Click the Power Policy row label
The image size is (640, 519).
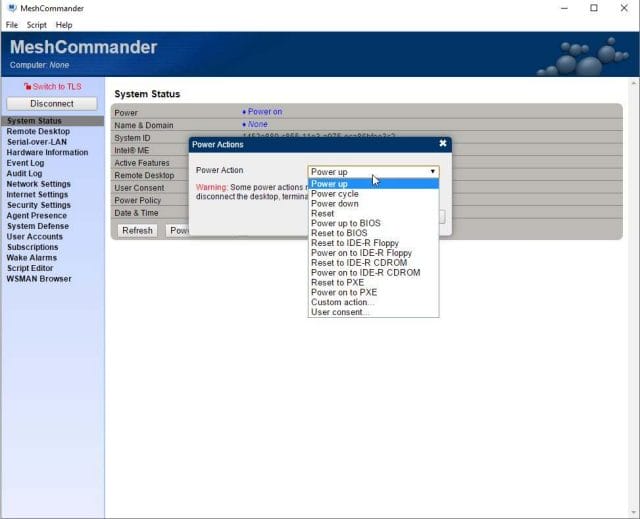coord(138,201)
